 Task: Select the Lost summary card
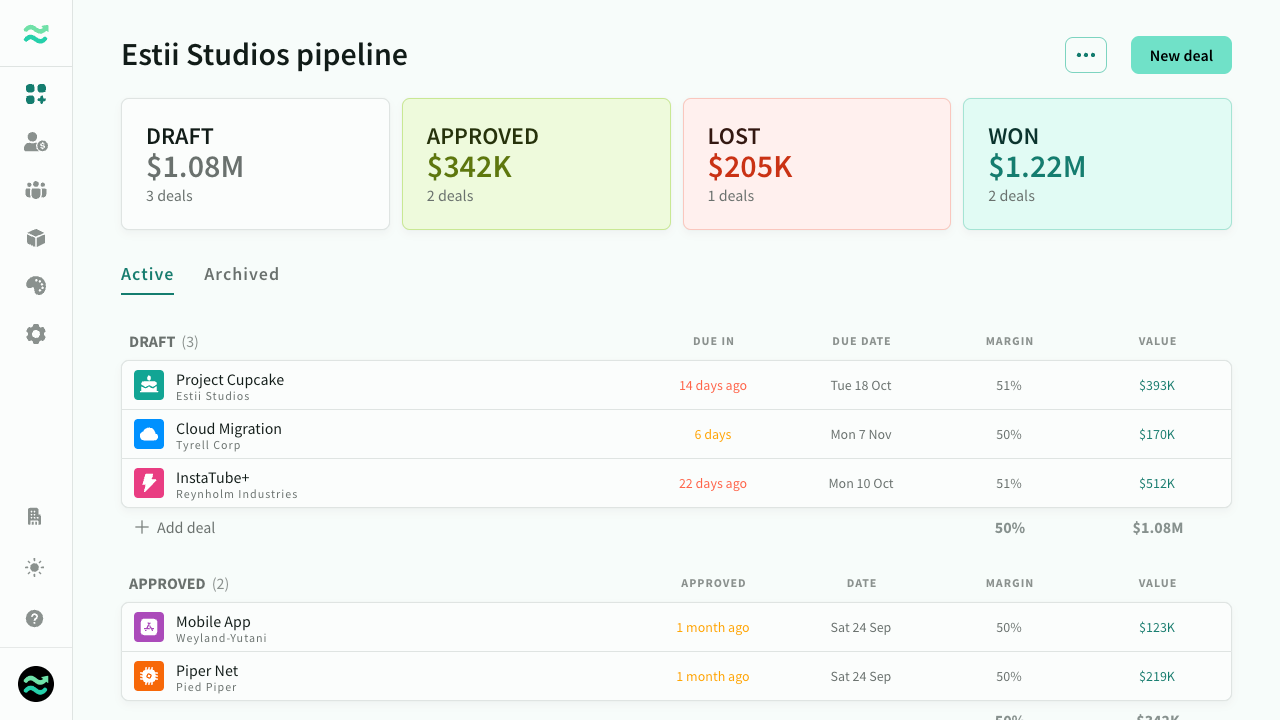817,164
